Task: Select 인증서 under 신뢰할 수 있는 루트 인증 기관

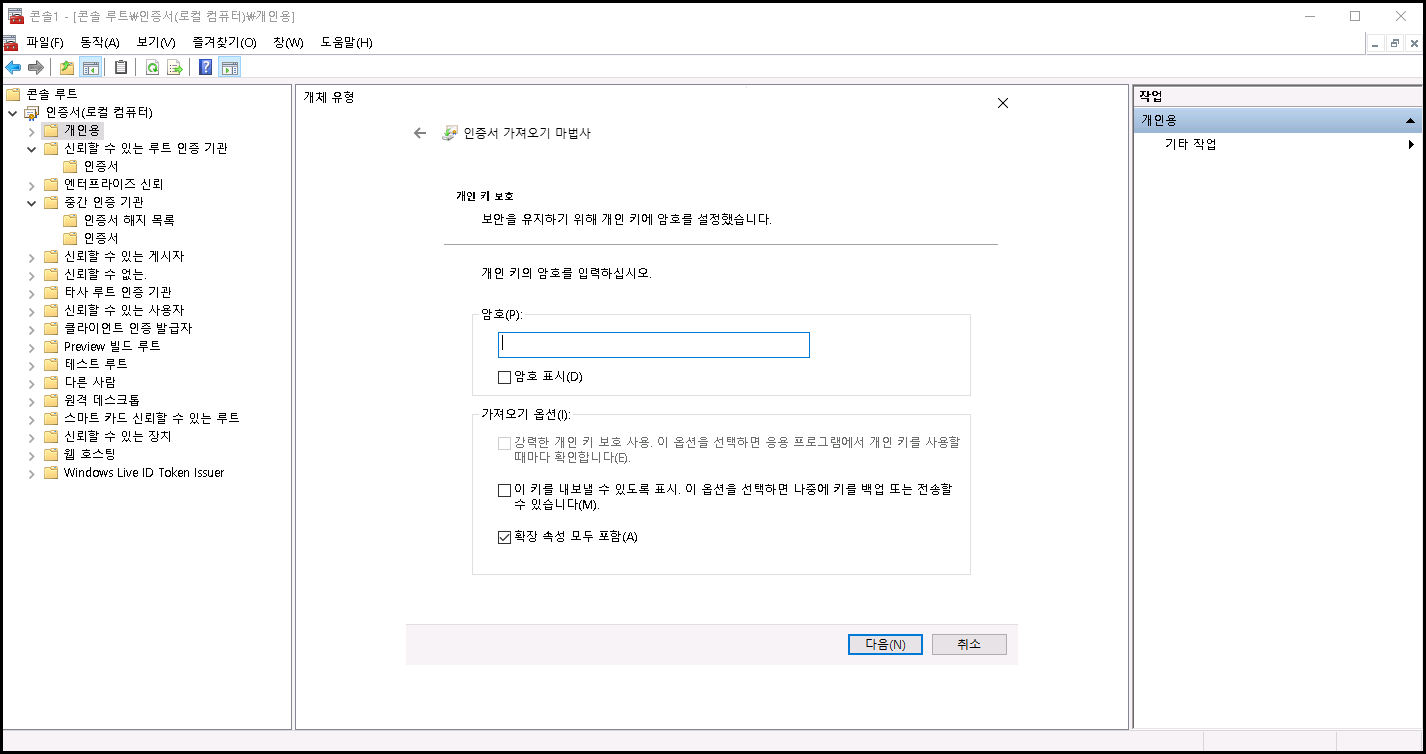Action: point(101,166)
